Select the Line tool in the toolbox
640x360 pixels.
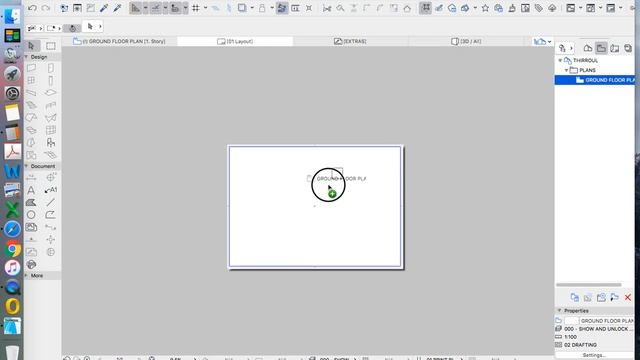(51, 202)
